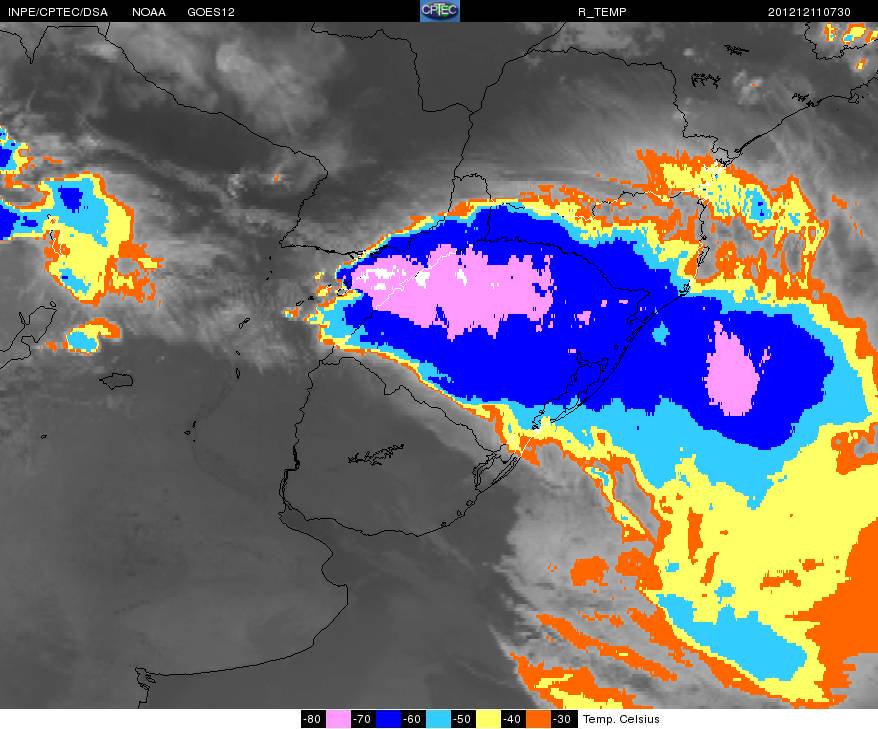Click the GOES12 satellite label

pyautogui.click(x=211, y=12)
